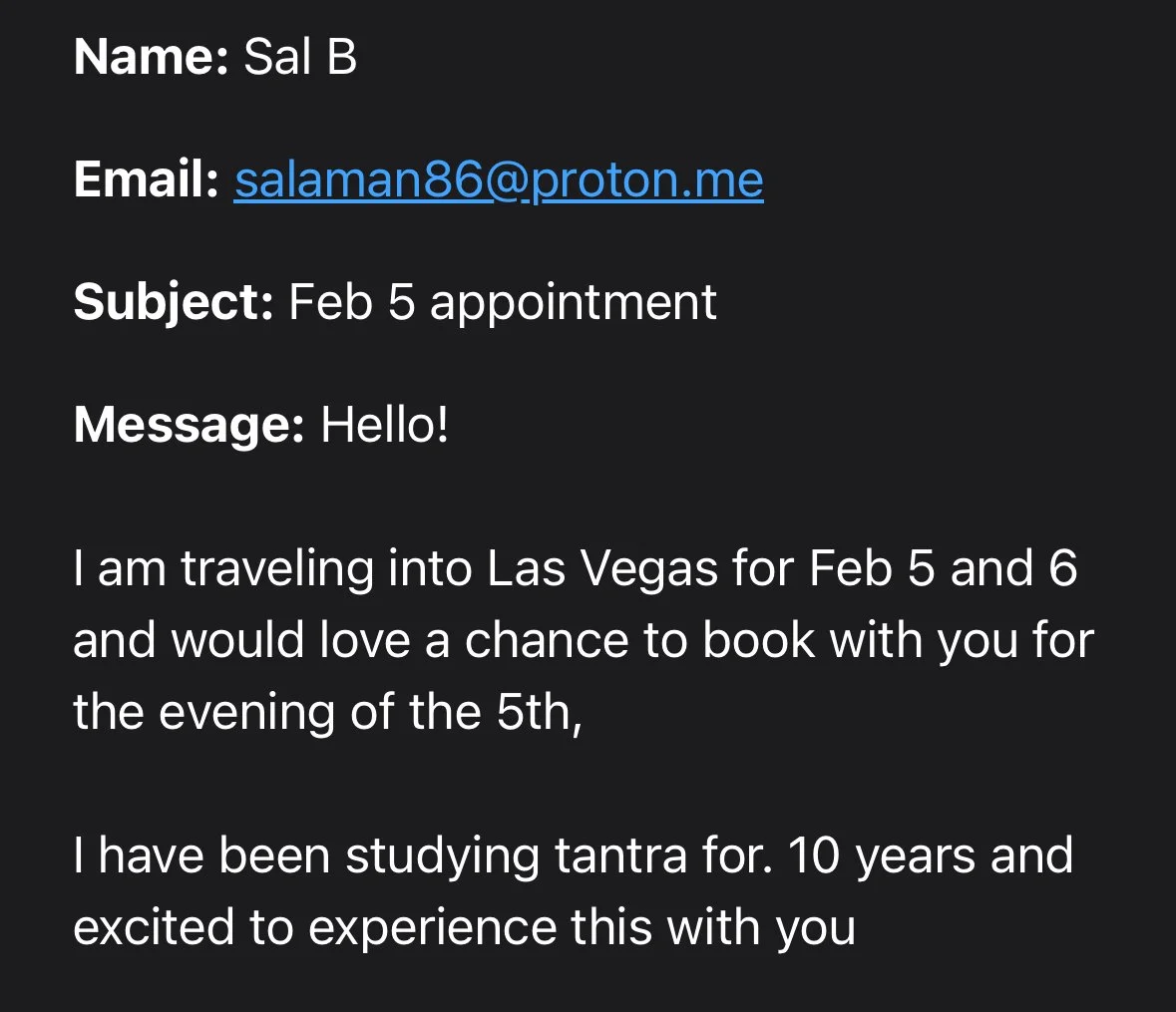This screenshot has width=1176, height=1012.
Task: Click the subject text "Feb 5 appointment"
Action: click(502, 302)
